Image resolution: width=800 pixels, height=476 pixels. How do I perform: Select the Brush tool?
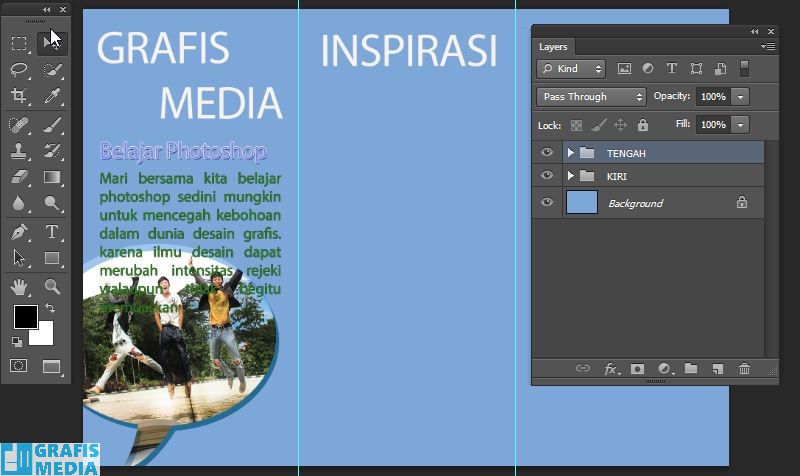tap(52, 125)
